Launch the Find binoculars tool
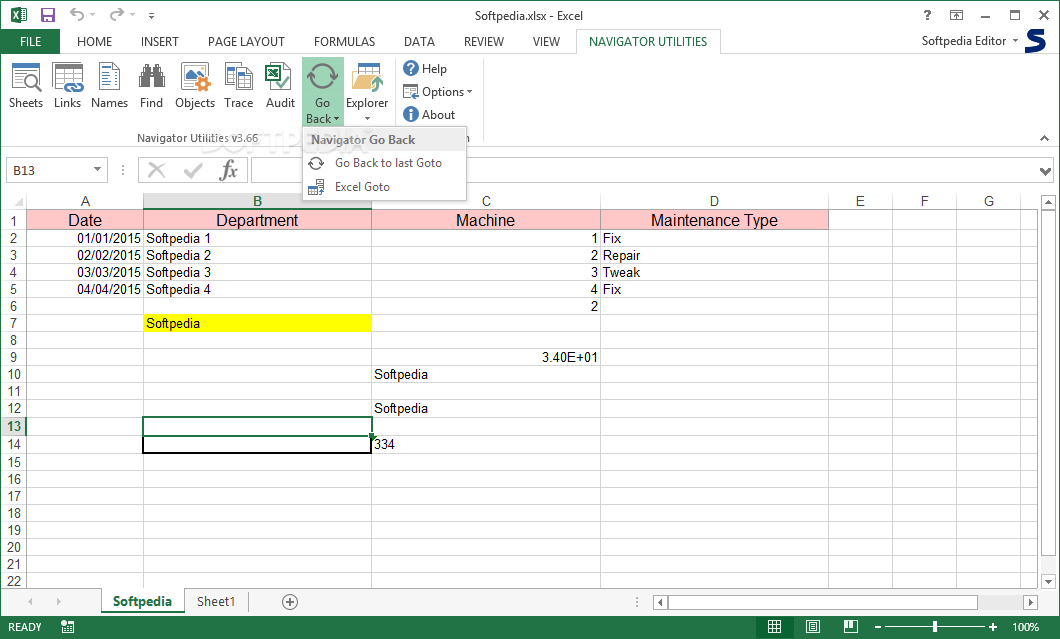The width and height of the screenshot is (1060, 639). click(151, 86)
